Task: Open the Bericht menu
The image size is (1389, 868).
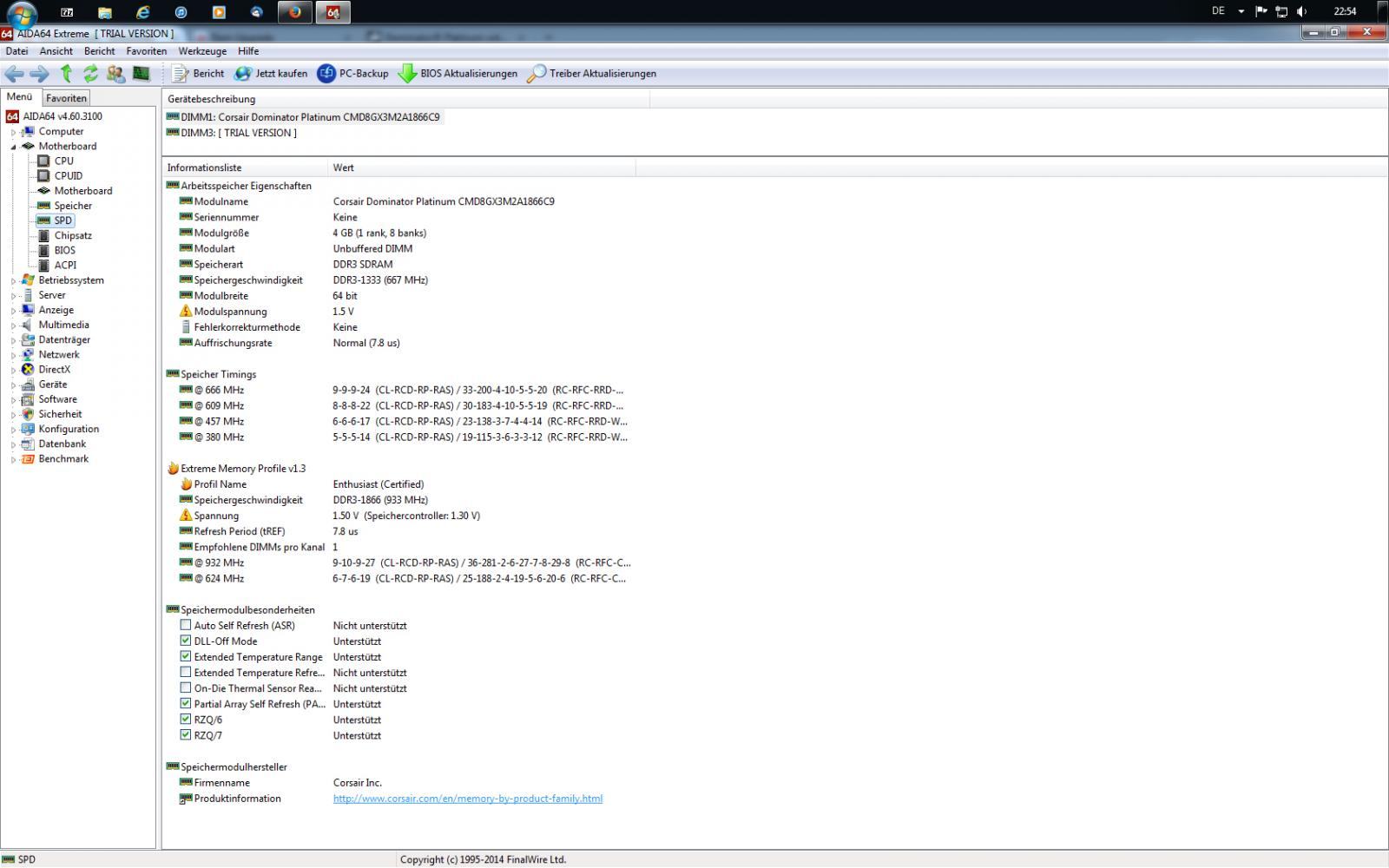Action: [x=100, y=51]
